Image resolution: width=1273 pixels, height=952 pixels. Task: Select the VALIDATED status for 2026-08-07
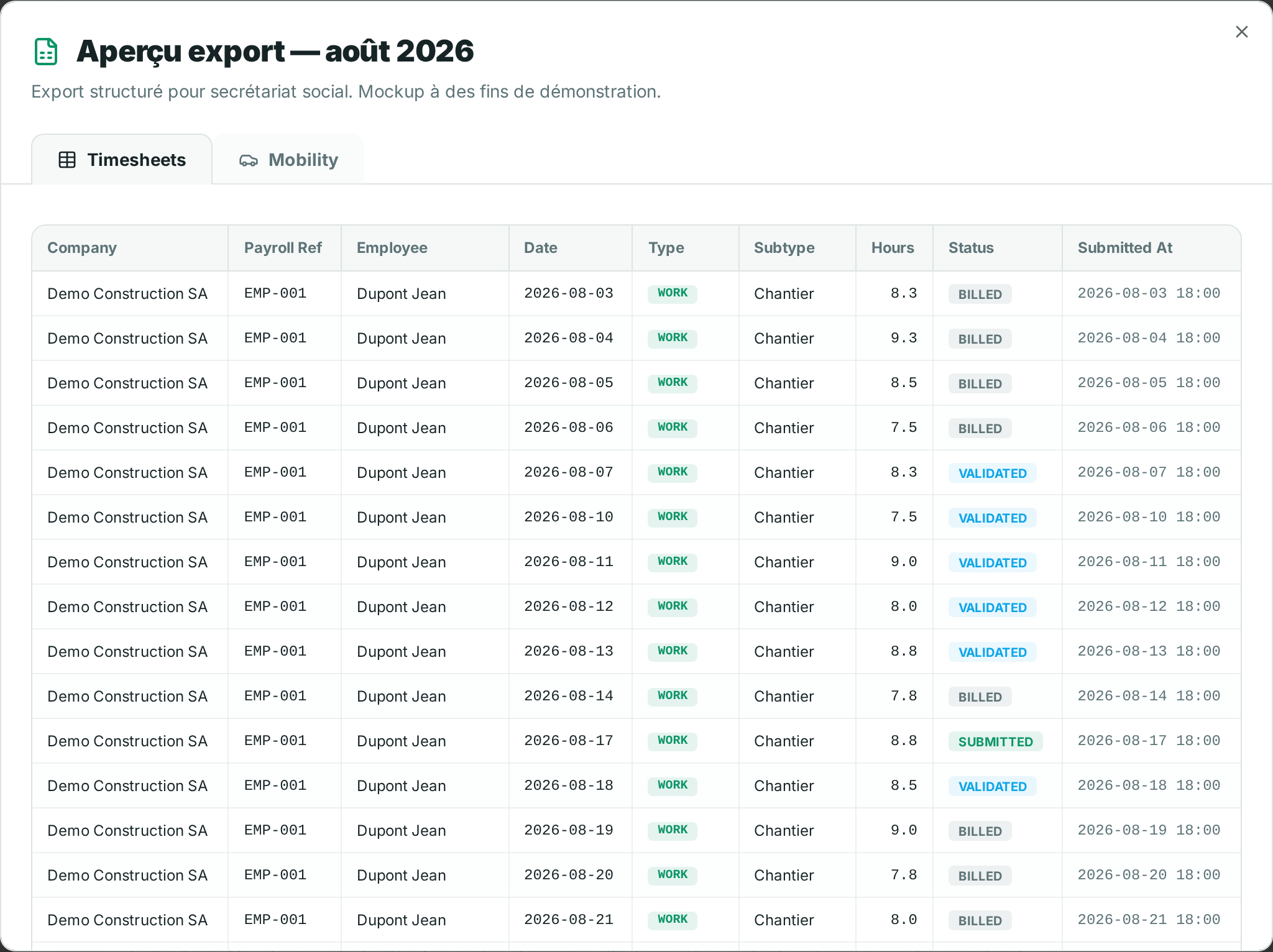point(993,473)
